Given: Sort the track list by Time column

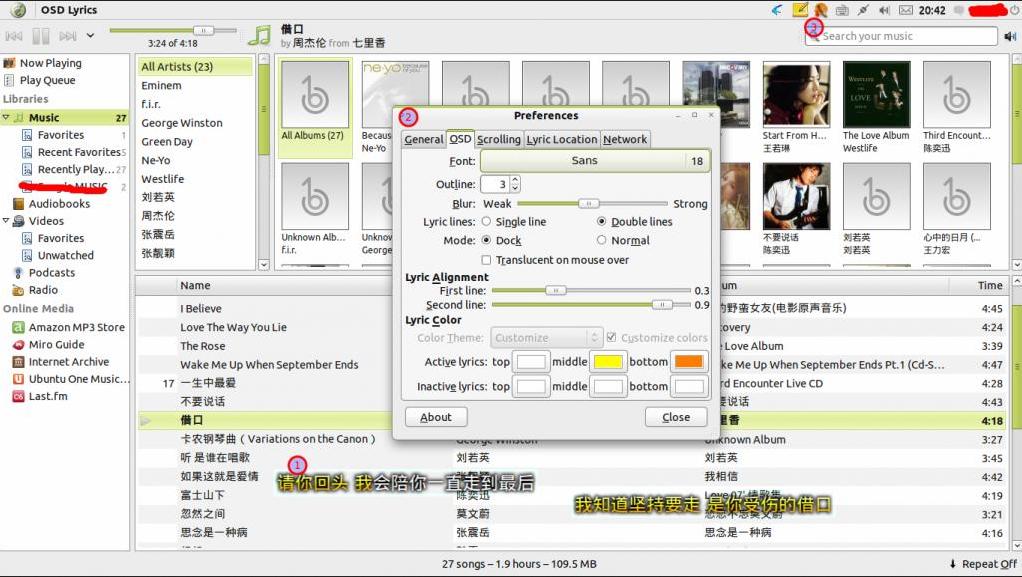Looking at the screenshot, I should [x=989, y=286].
